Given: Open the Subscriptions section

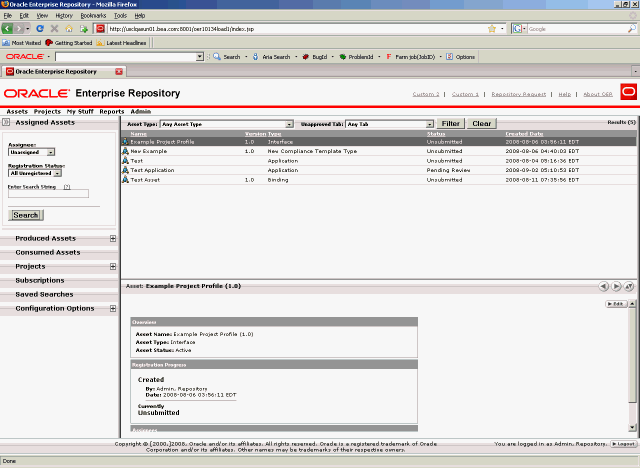Looking at the screenshot, I should pyautogui.click(x=40, y=280).
